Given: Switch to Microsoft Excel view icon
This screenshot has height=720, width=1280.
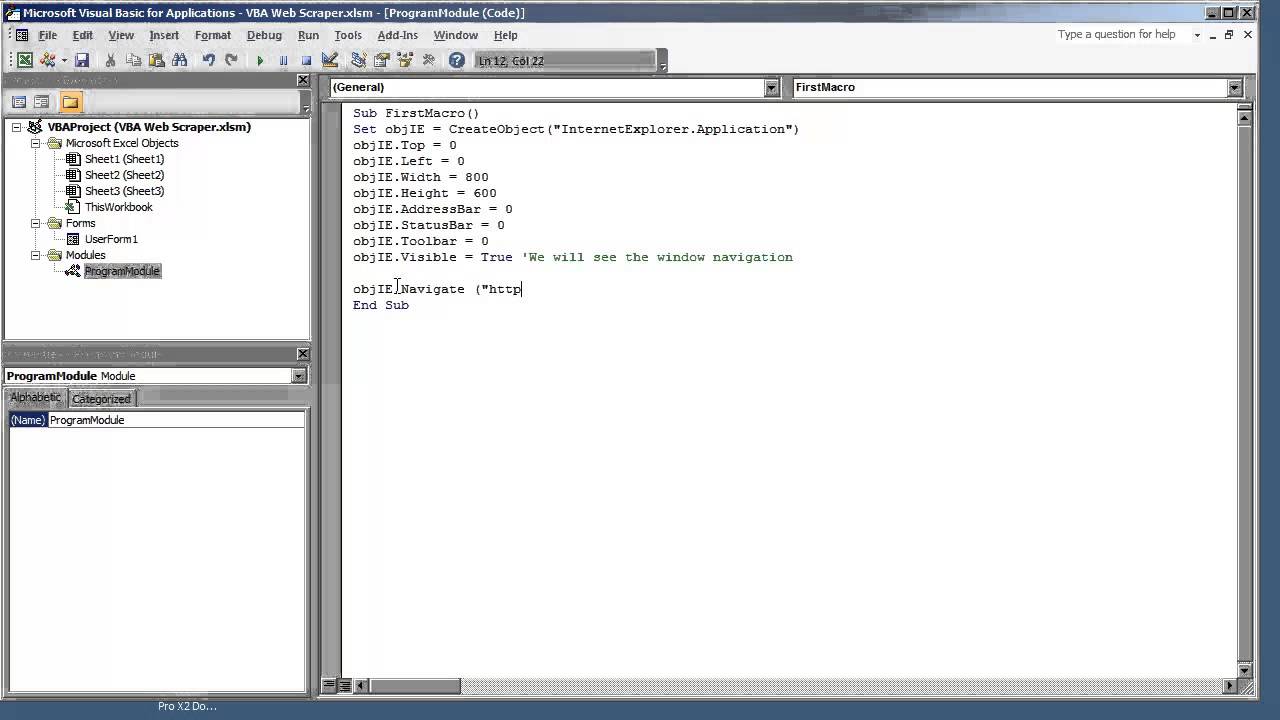Looking at the screenshot, I should (24, 60).
